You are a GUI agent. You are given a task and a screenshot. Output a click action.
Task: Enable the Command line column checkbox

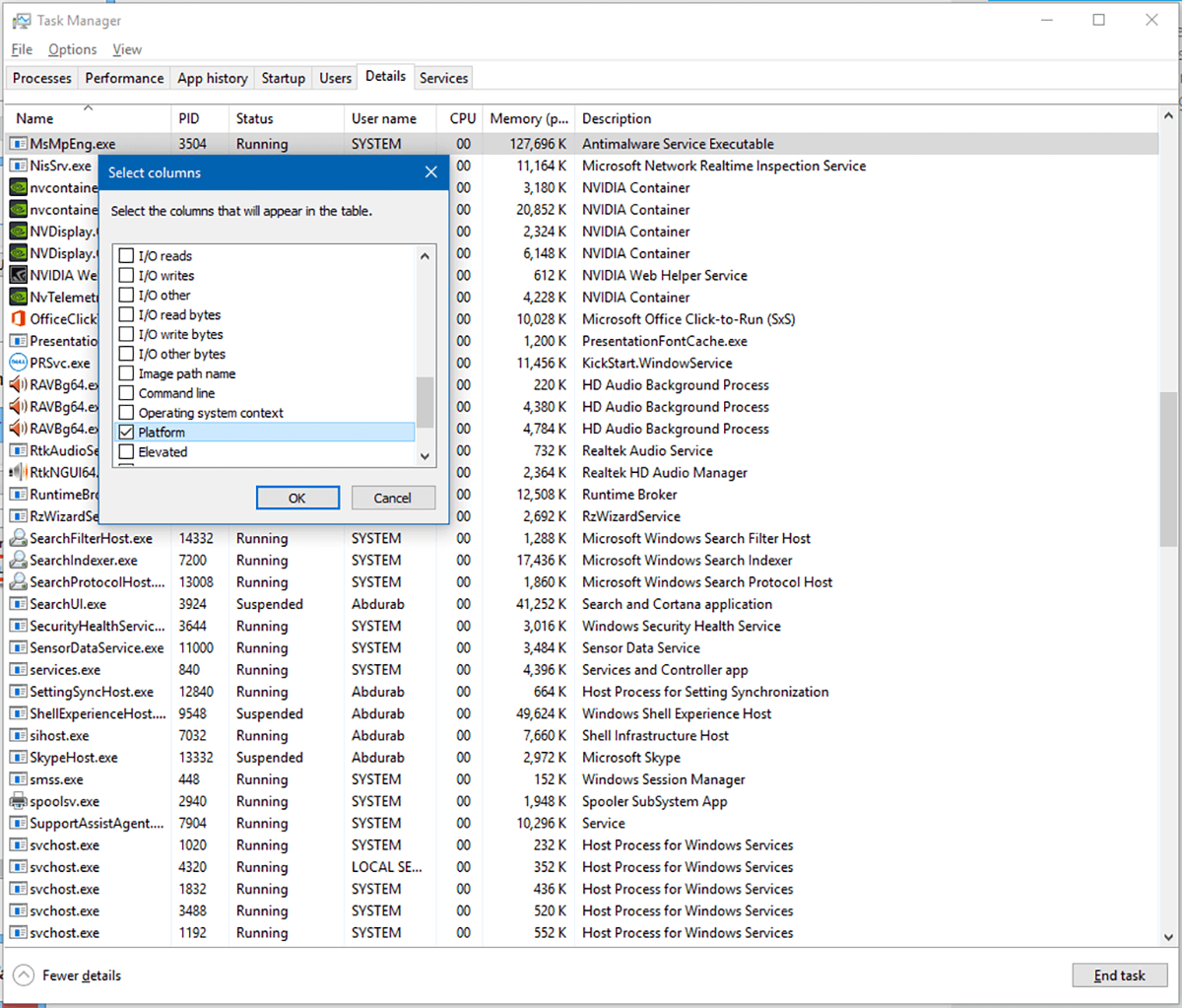(x=126, y=393)
